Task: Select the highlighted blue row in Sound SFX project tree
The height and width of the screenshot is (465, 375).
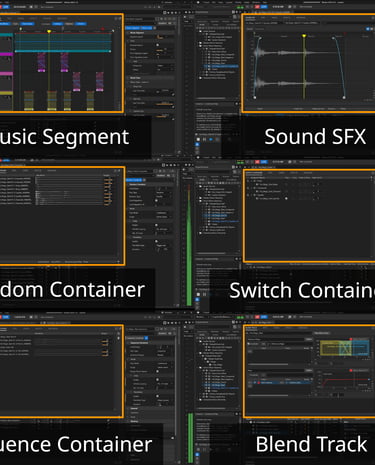Action: click(221, 66)
